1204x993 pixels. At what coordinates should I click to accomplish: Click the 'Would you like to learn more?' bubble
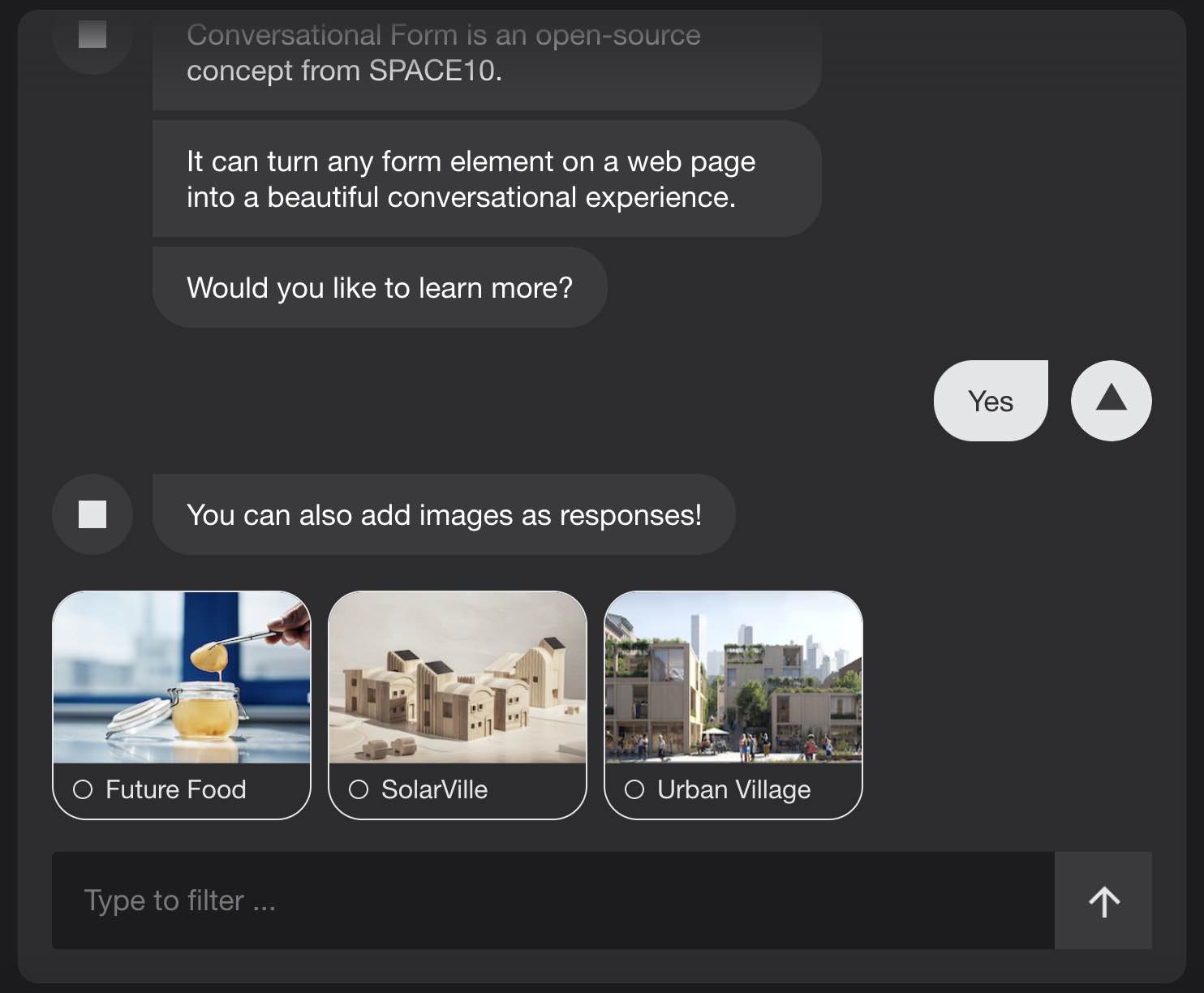(x=379, y=287)
